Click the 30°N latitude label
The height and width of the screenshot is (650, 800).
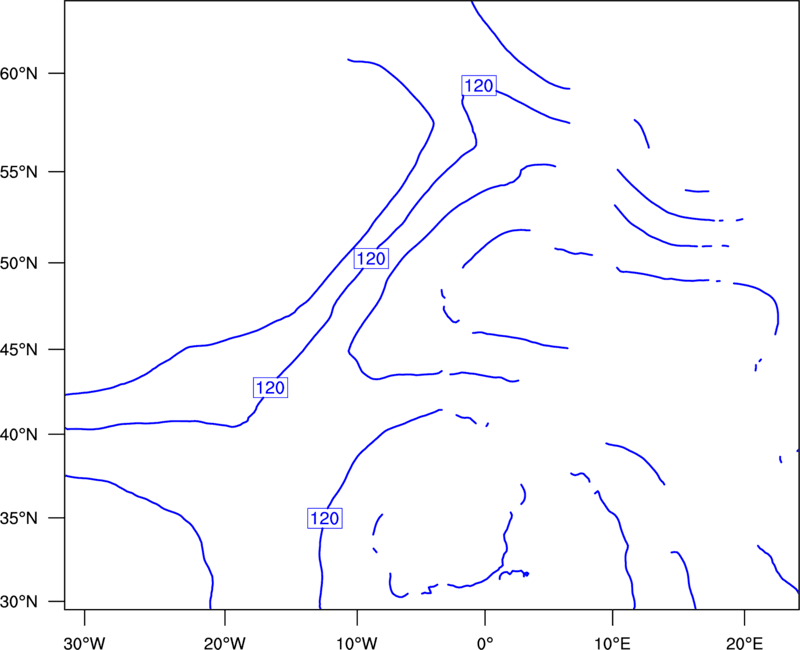click(19, 602)
